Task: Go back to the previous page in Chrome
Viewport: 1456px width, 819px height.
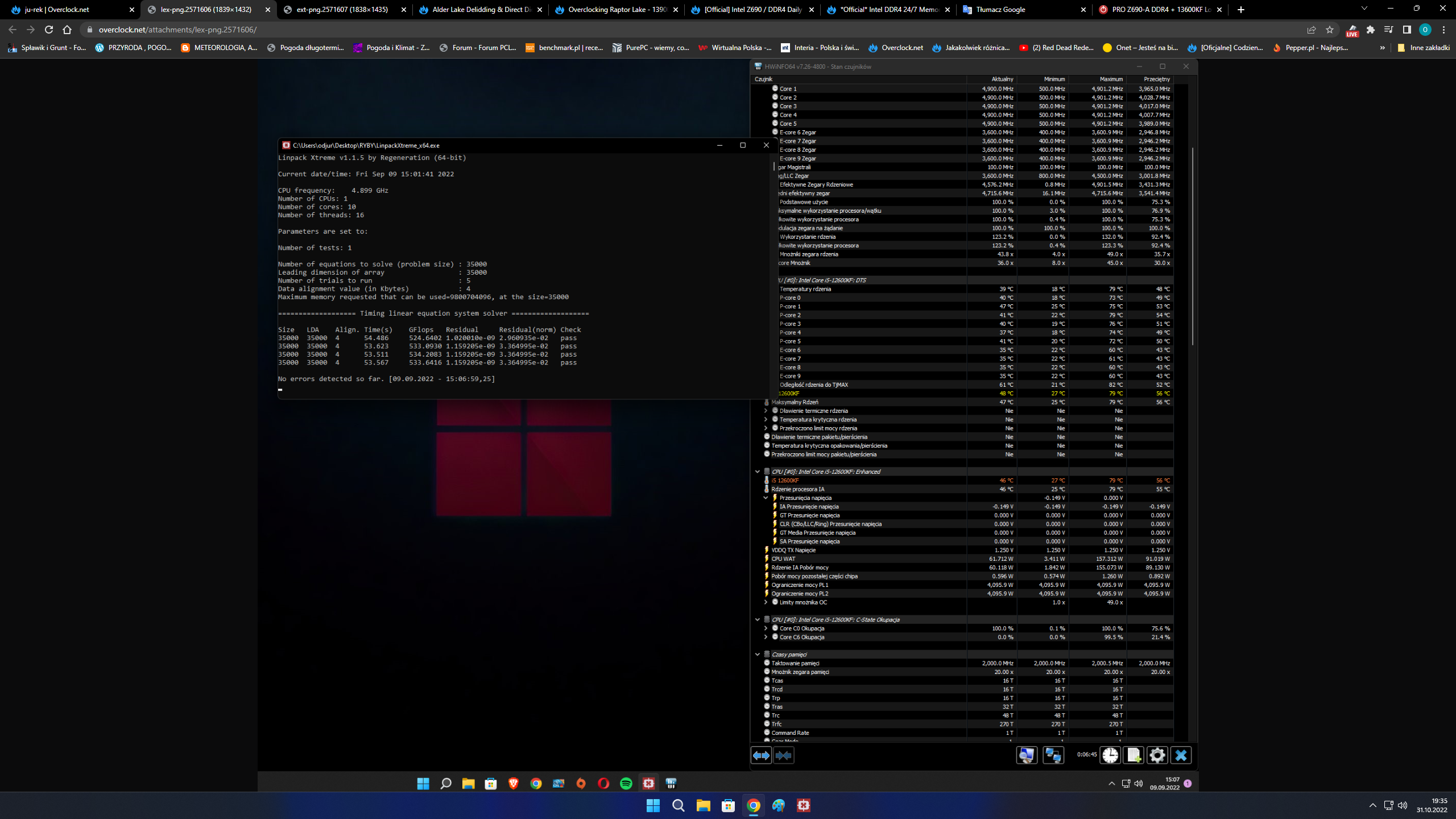Action: 13,30
